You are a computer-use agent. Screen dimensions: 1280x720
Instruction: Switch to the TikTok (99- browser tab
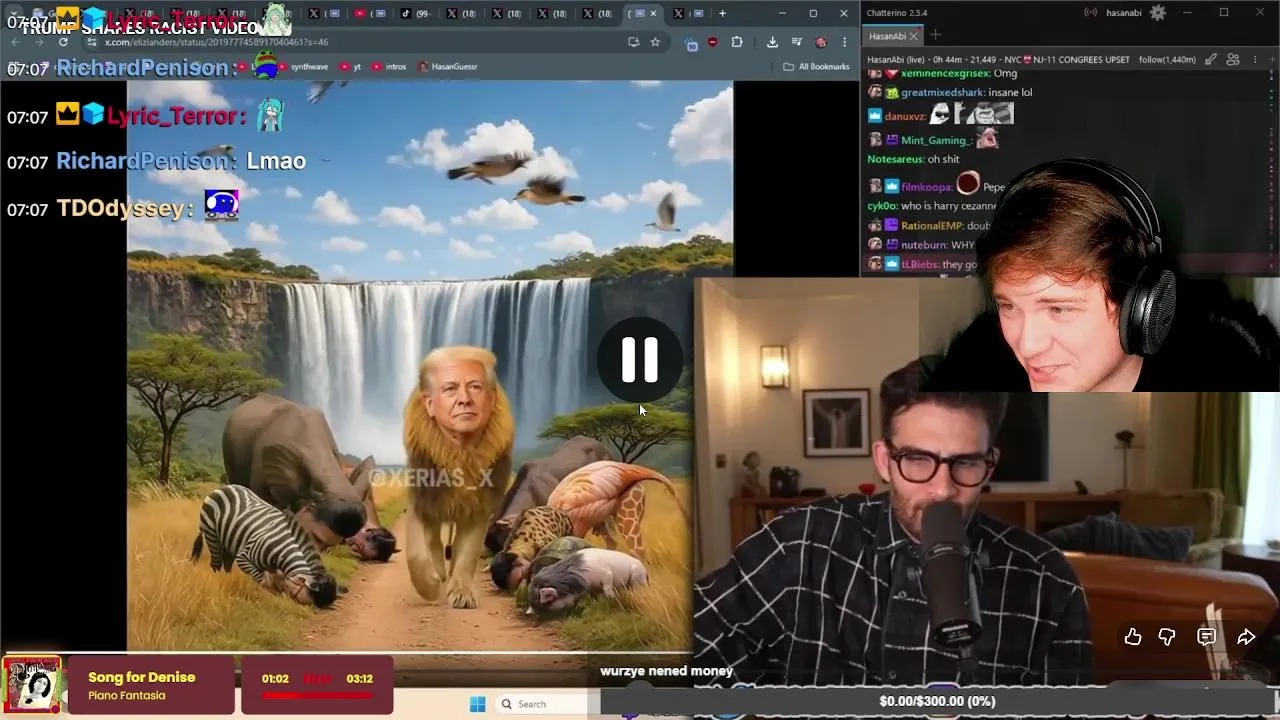tap(415, 13)
